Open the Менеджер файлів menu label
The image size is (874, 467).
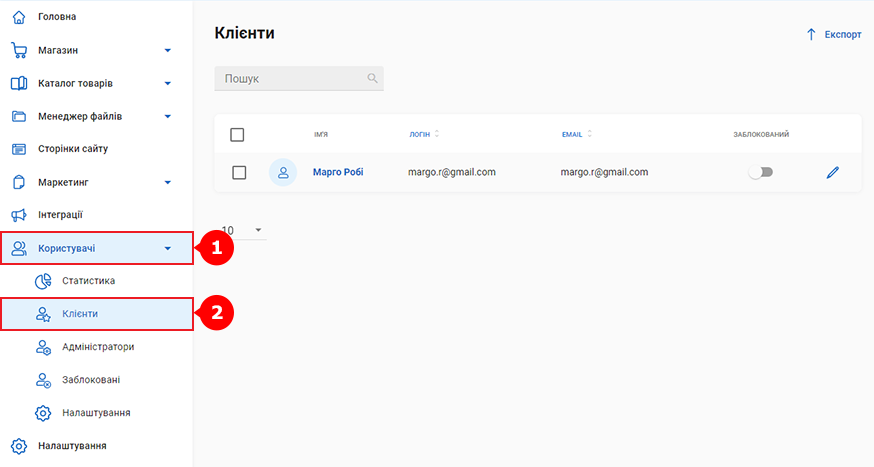[80, 116]
